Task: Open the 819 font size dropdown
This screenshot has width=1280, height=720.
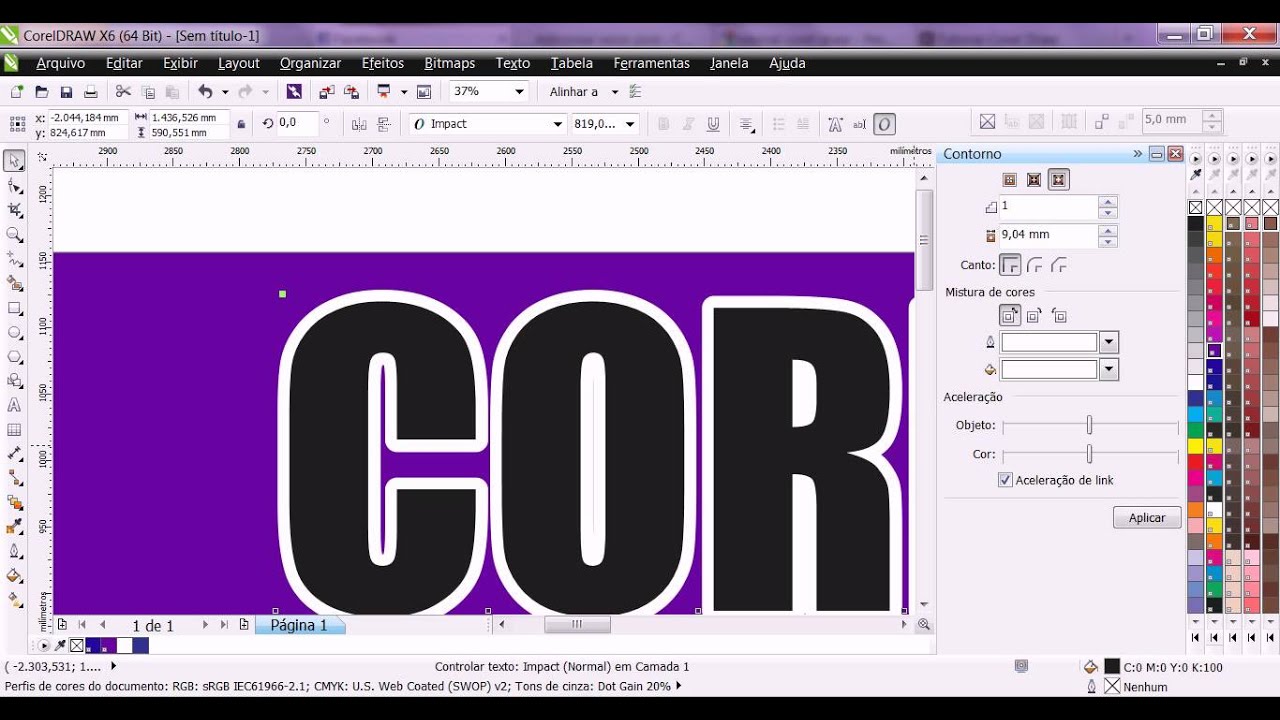Action: pyautogui.click(x=630, y=124)
